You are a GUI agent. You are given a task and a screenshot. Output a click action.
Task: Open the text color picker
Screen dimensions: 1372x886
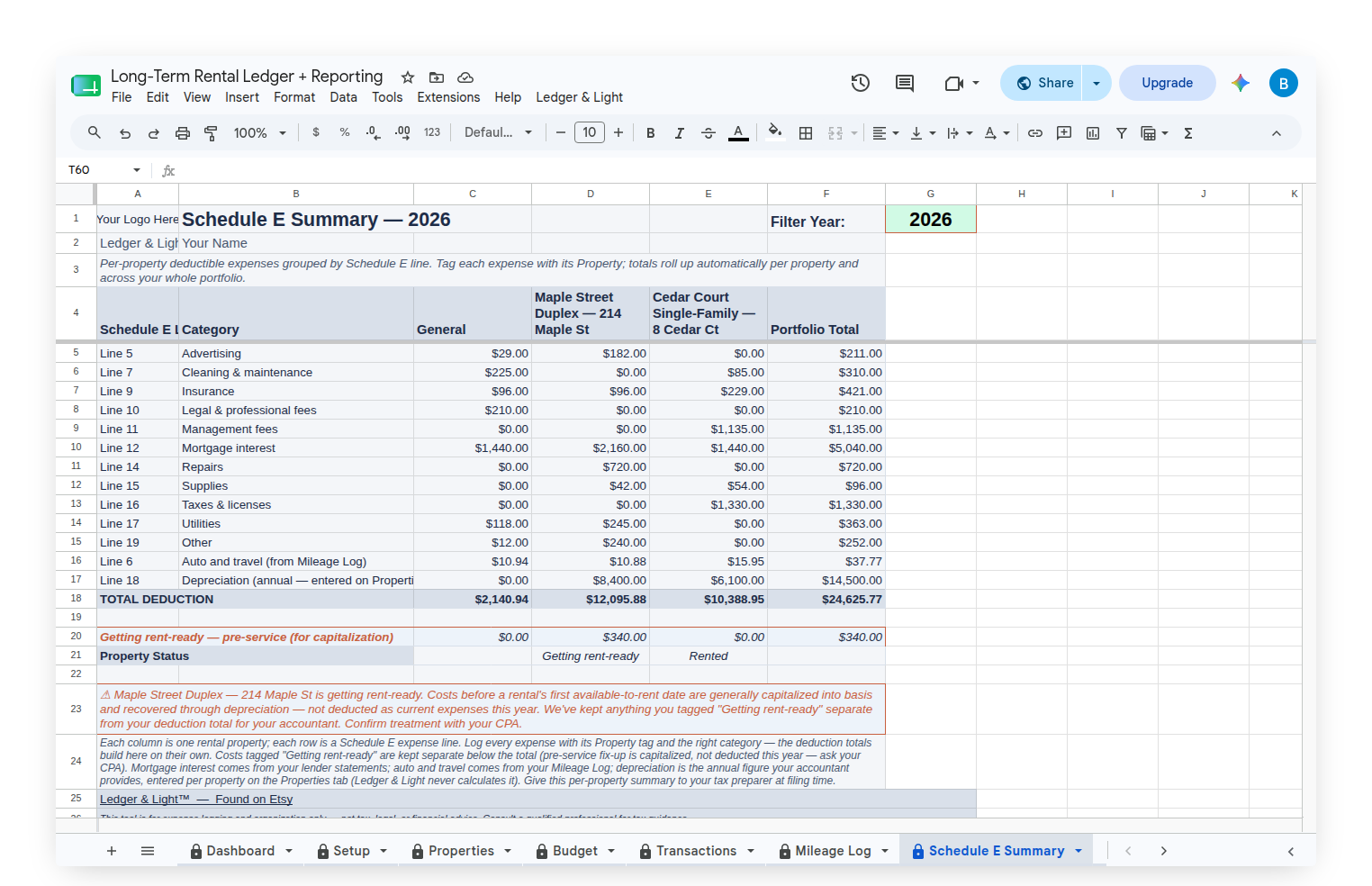738,133
